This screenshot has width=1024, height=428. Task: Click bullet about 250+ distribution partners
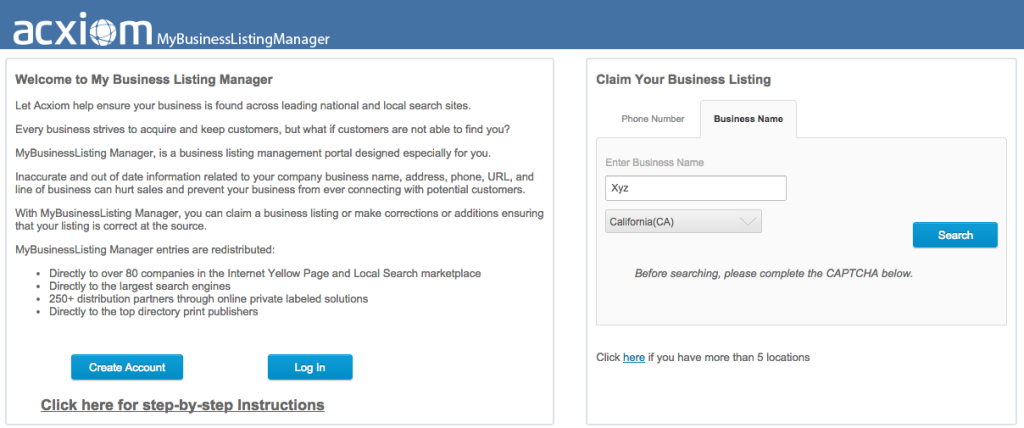click(x=208, y=299)
